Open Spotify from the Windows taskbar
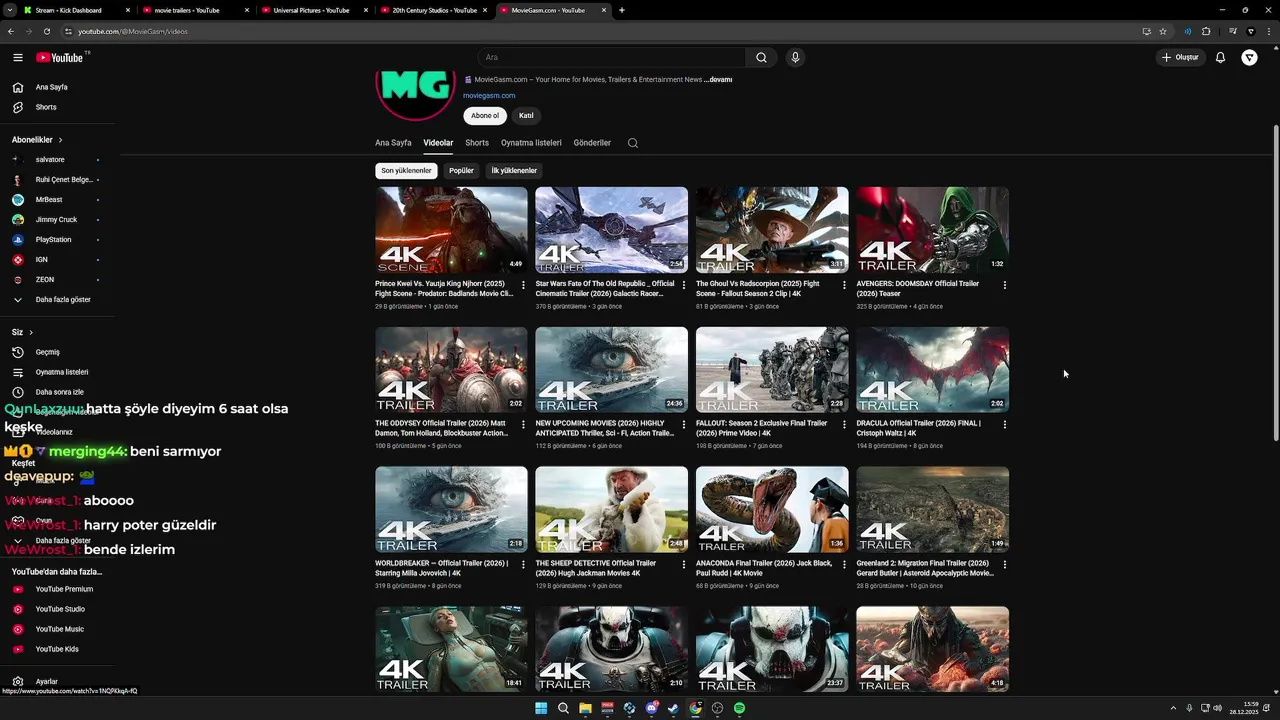Screen dimensions: 1280x720 (x=739, y=708)
